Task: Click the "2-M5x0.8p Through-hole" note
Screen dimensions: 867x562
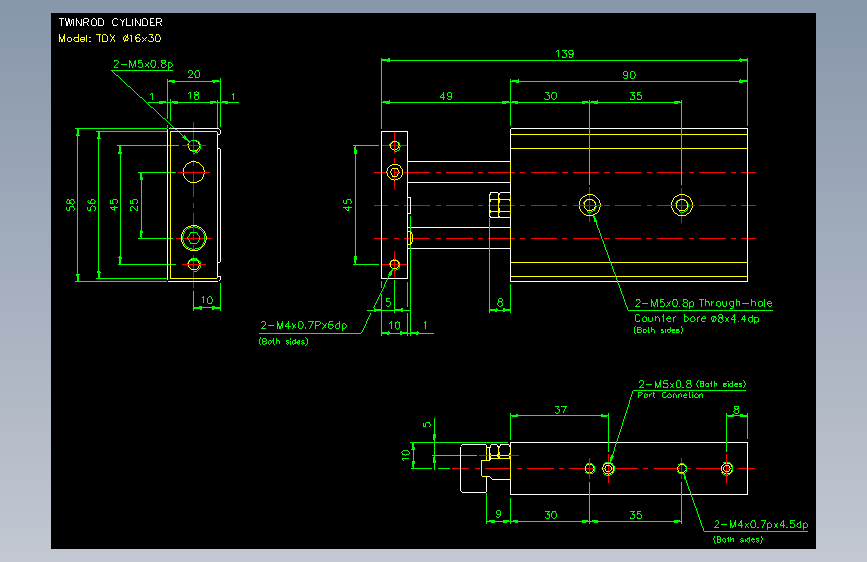Action: (x=703, y=303)
